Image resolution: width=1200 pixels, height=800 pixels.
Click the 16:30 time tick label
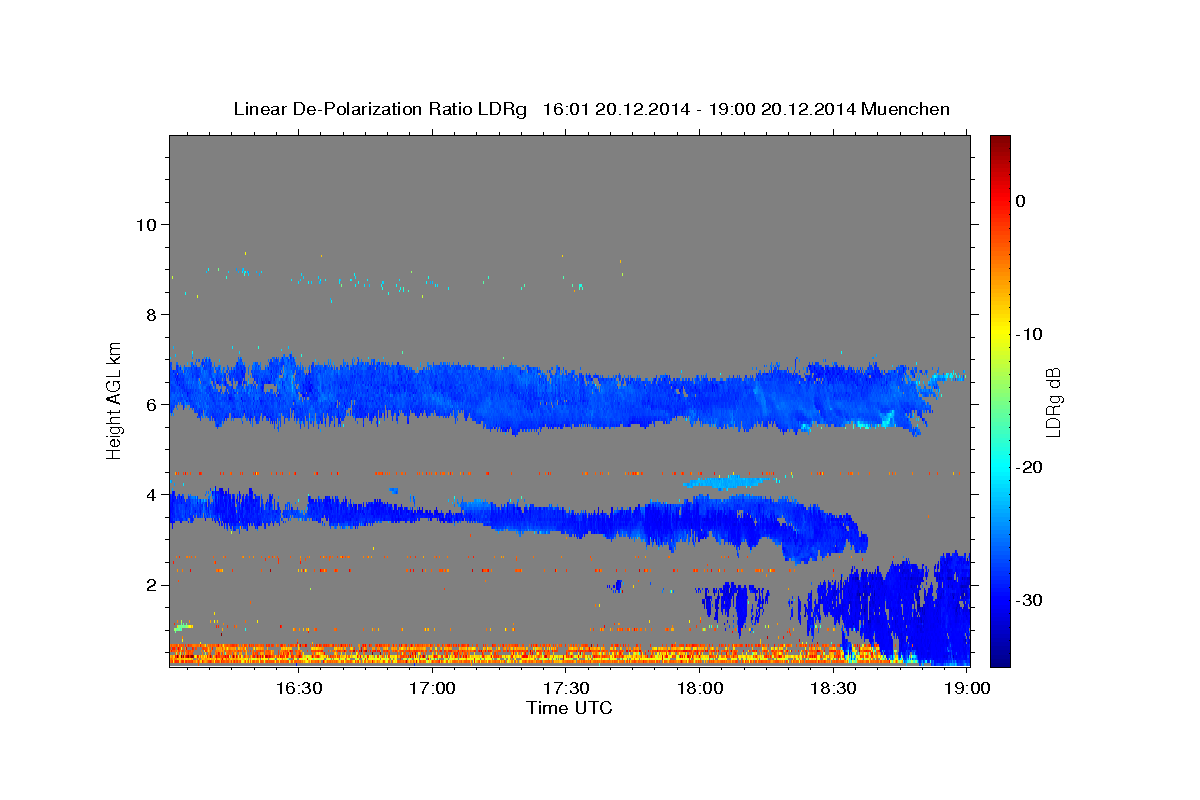(x=299, y=688)
